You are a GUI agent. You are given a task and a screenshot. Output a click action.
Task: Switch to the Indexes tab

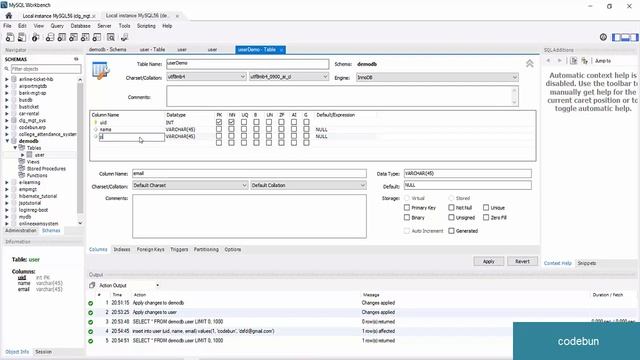[x=122, y=249]
